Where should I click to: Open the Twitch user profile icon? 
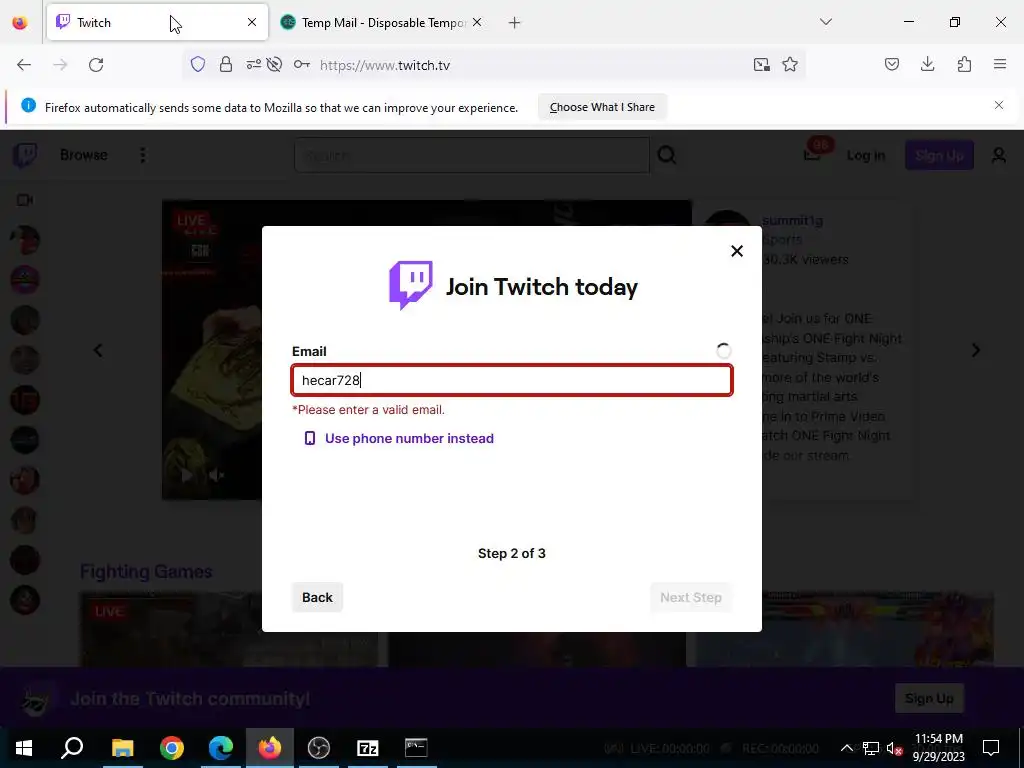point(999,155)
